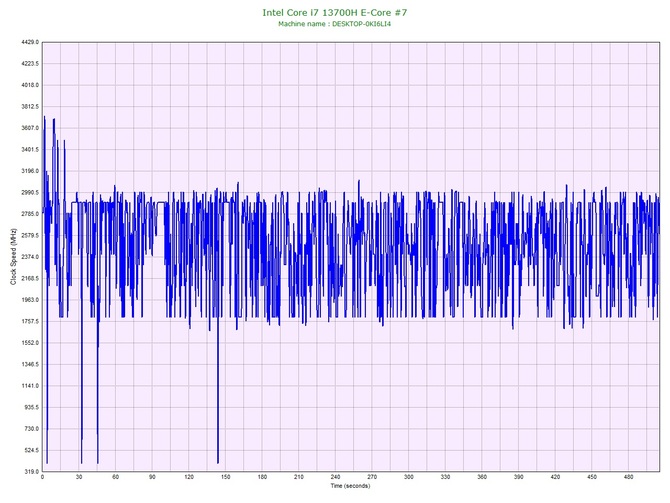The image size is (670, 503).
Task: Click the y-axis value 3607.0
Action: pyautogui.click(x=30, y=128)
